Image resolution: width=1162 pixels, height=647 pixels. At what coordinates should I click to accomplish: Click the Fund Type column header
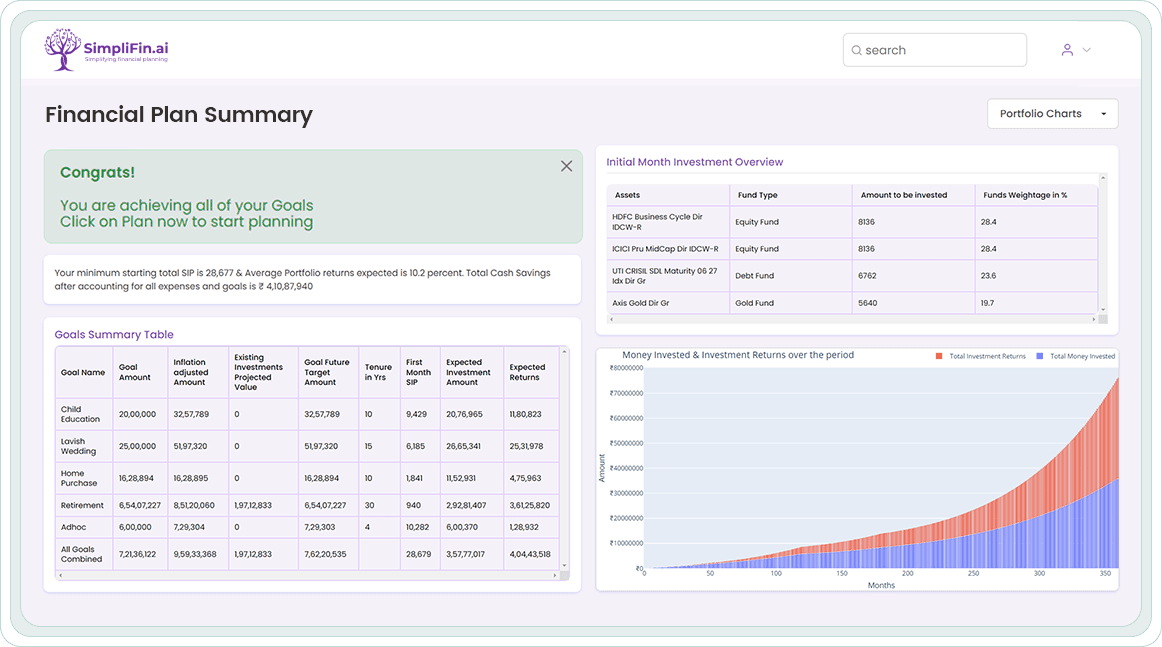pyautogui.click(x=791, y=195)
